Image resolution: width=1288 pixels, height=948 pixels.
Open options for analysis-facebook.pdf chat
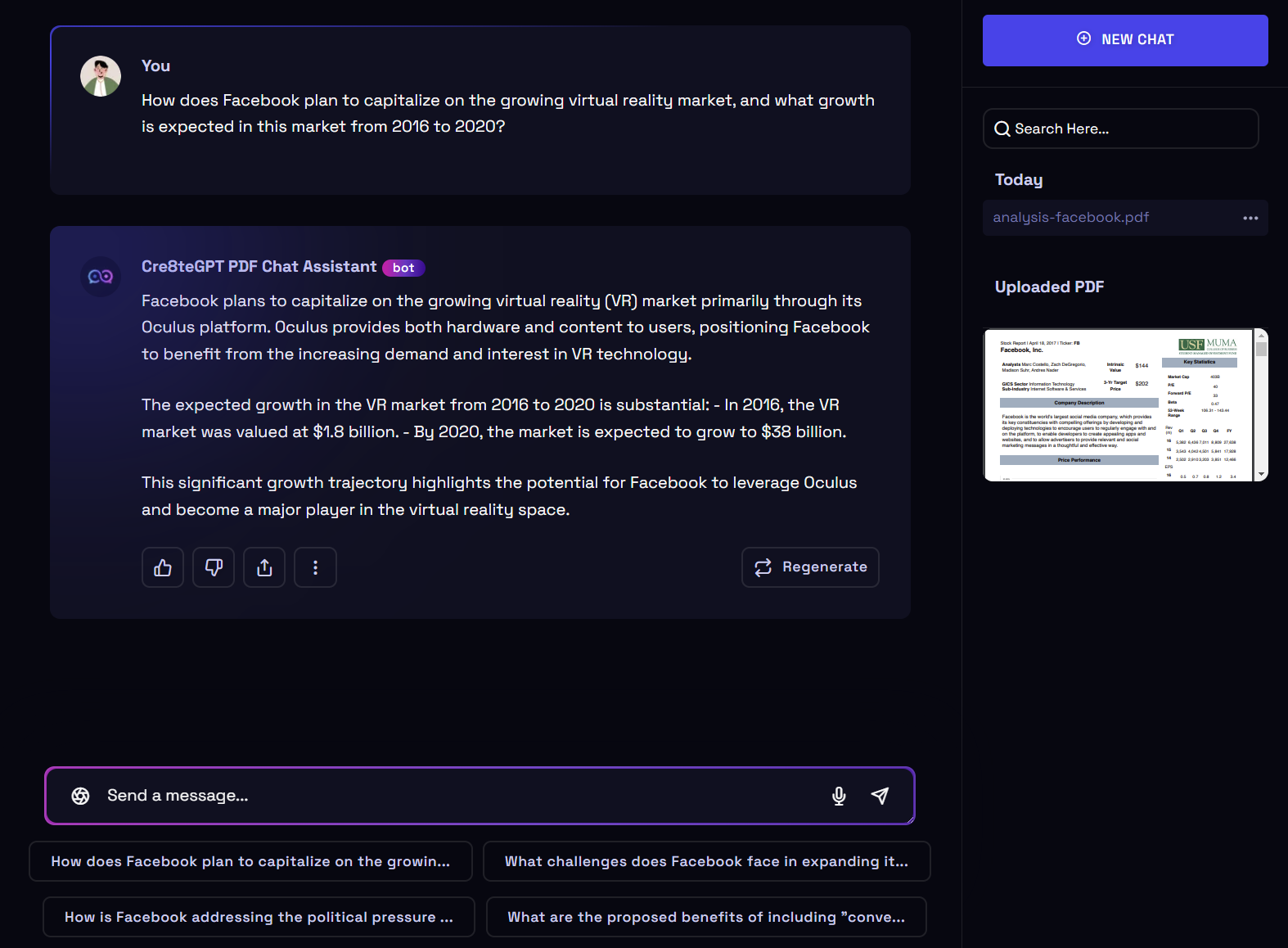coord(1250,218)
